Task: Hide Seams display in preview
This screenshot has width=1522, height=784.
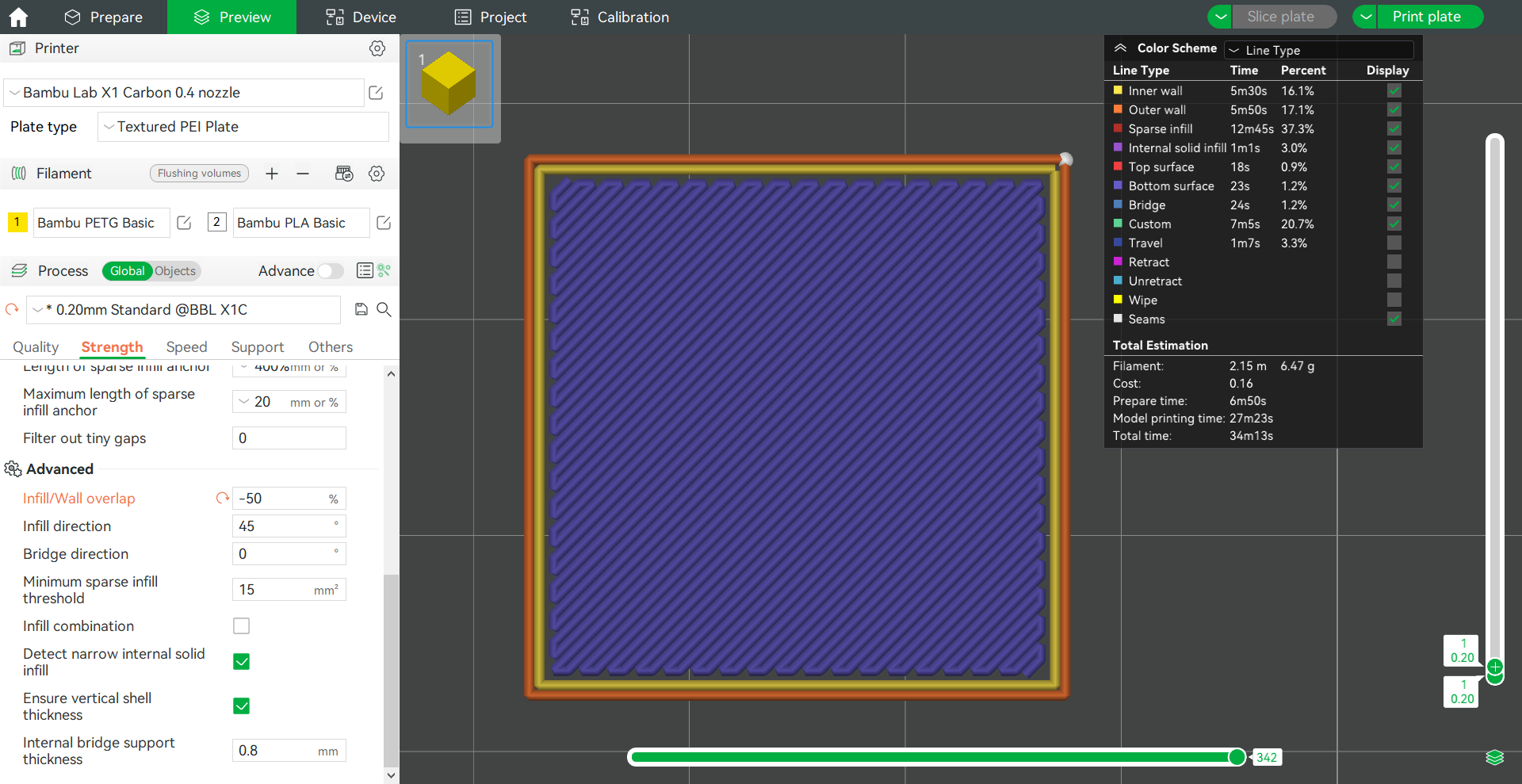Action: (x=1394, y=319)
